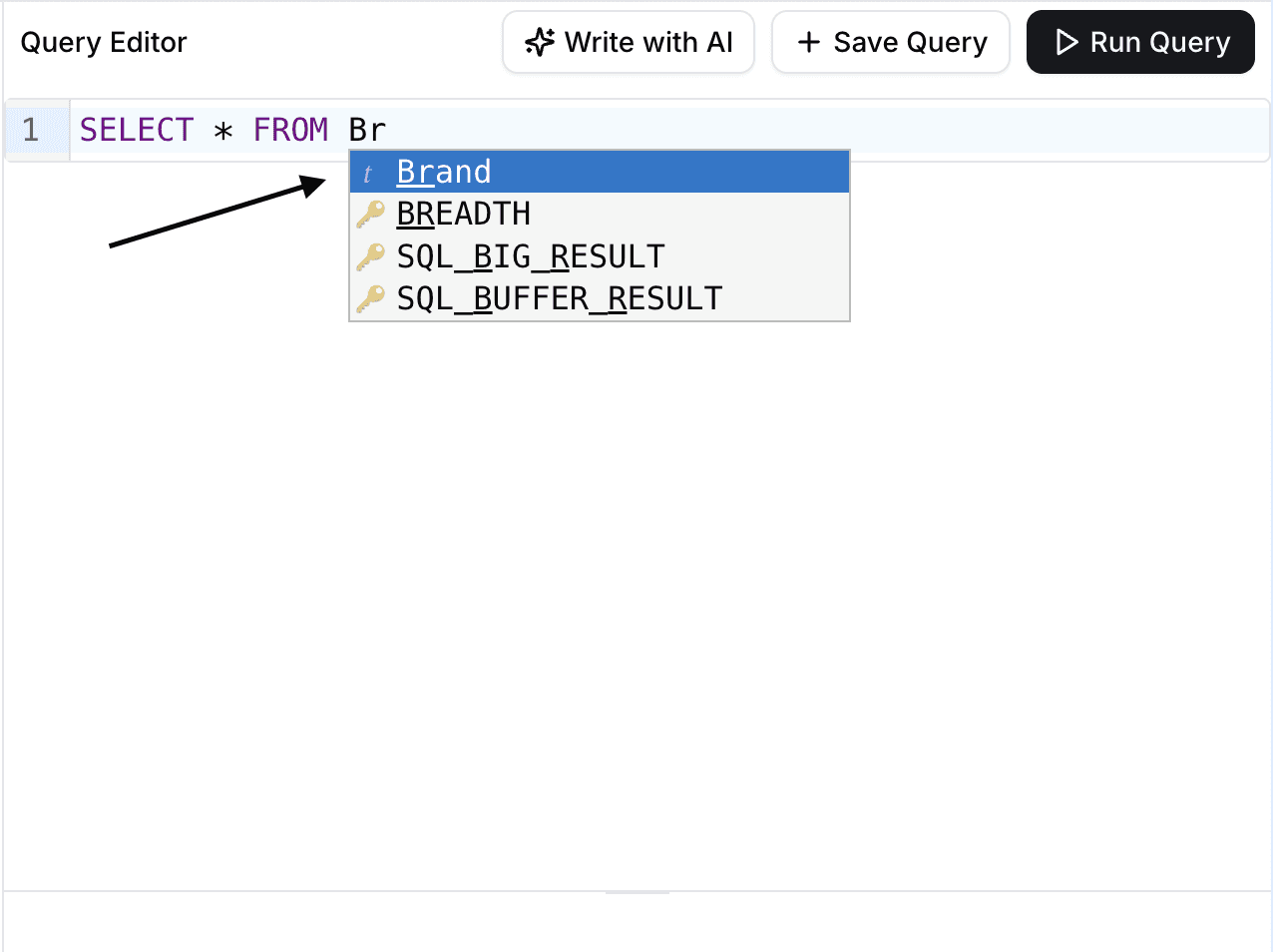Click the sparkle icon in Write with AI
Image resolution: width=1273 pixels, height=952 pixels.
[540, 42]
